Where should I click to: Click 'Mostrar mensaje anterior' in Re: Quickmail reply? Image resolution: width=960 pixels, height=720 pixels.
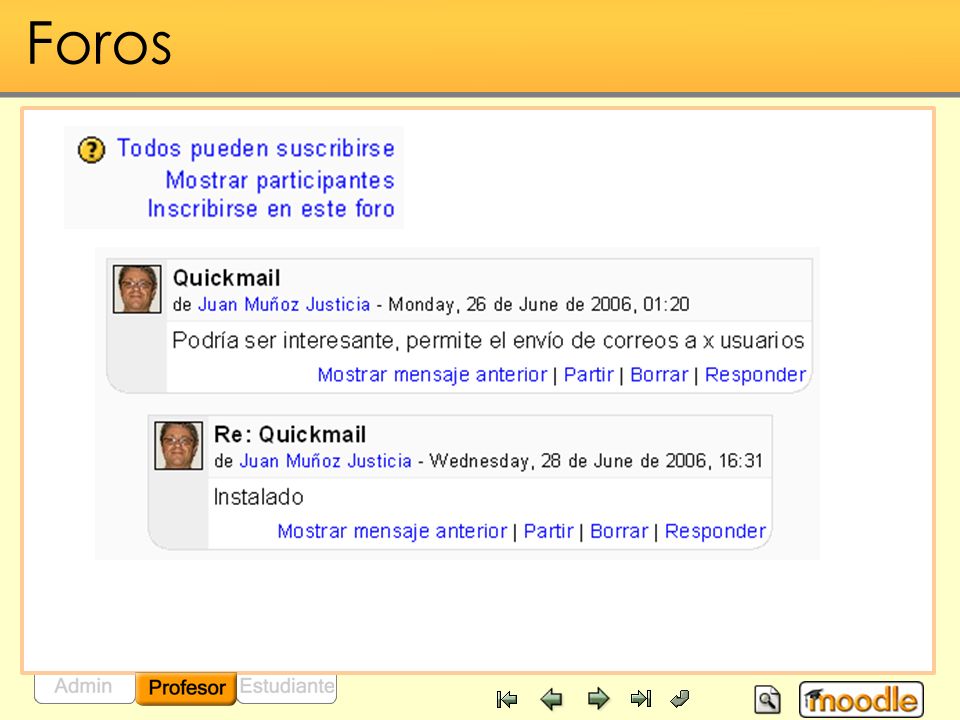[x=392, y=531]
